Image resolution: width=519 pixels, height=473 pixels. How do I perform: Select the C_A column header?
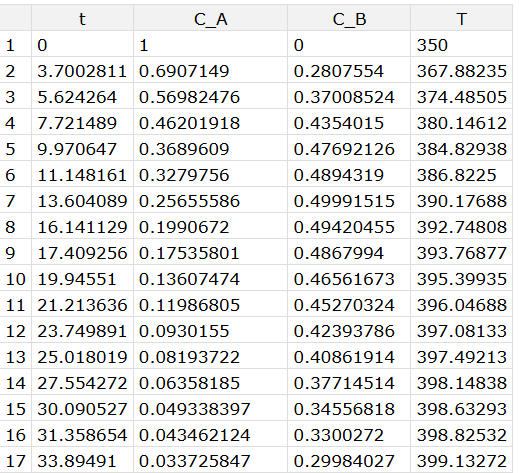point(210,18)
